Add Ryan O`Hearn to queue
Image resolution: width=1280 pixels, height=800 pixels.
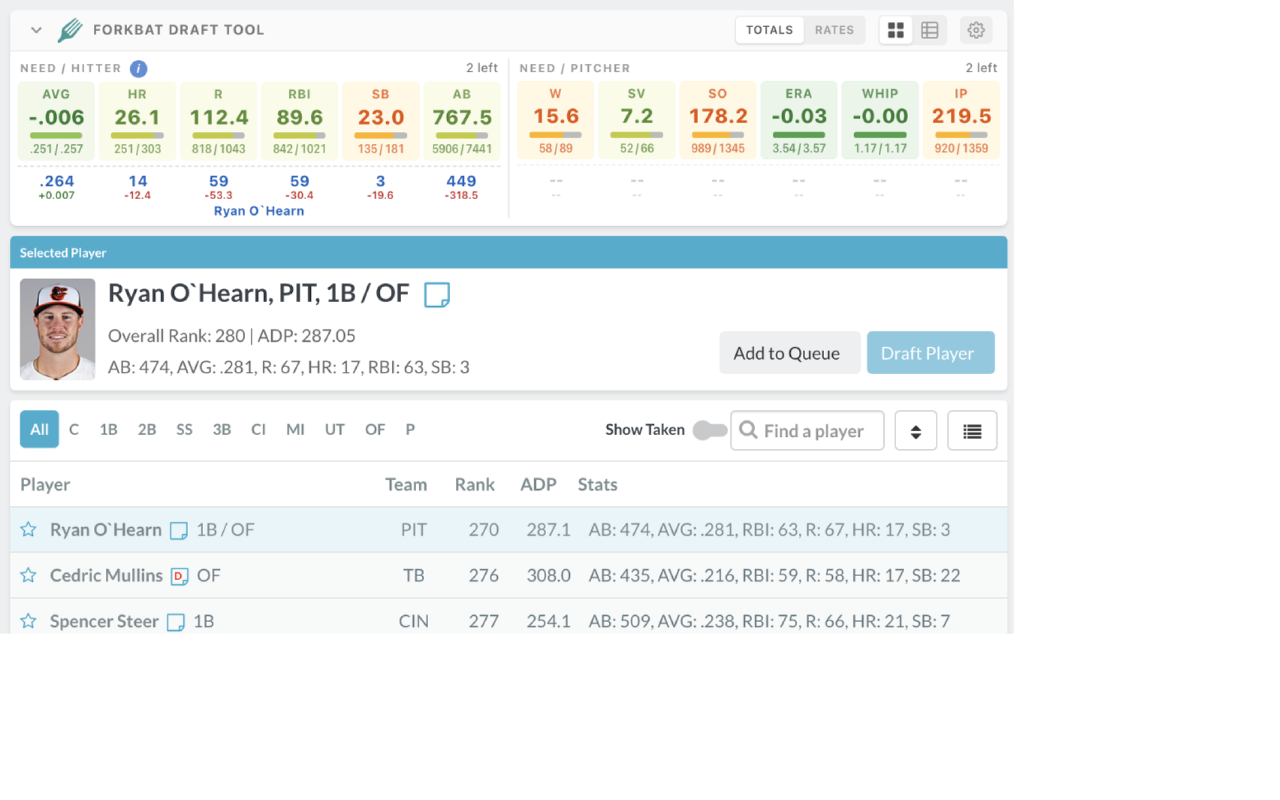790,353
